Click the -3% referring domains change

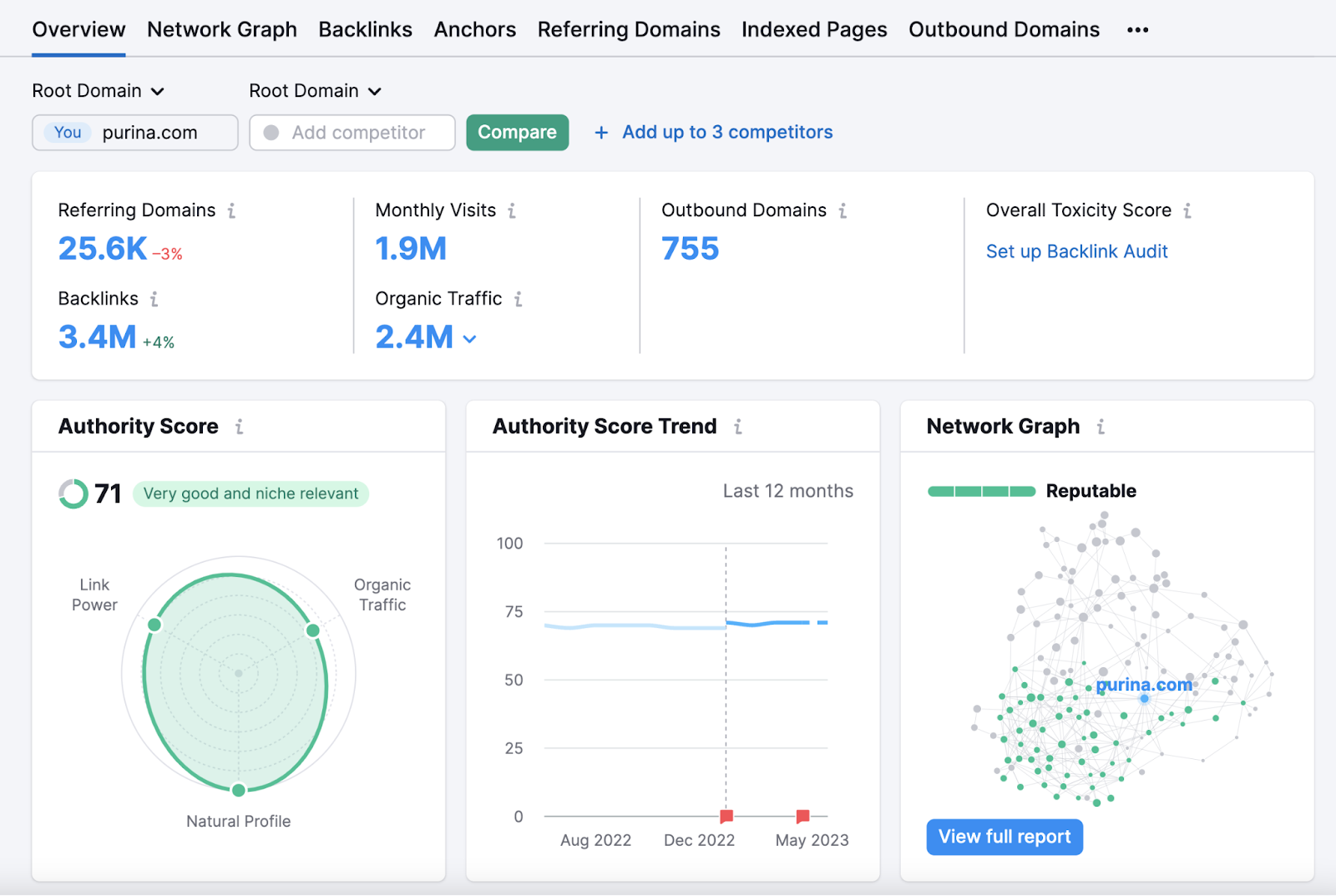167,255
